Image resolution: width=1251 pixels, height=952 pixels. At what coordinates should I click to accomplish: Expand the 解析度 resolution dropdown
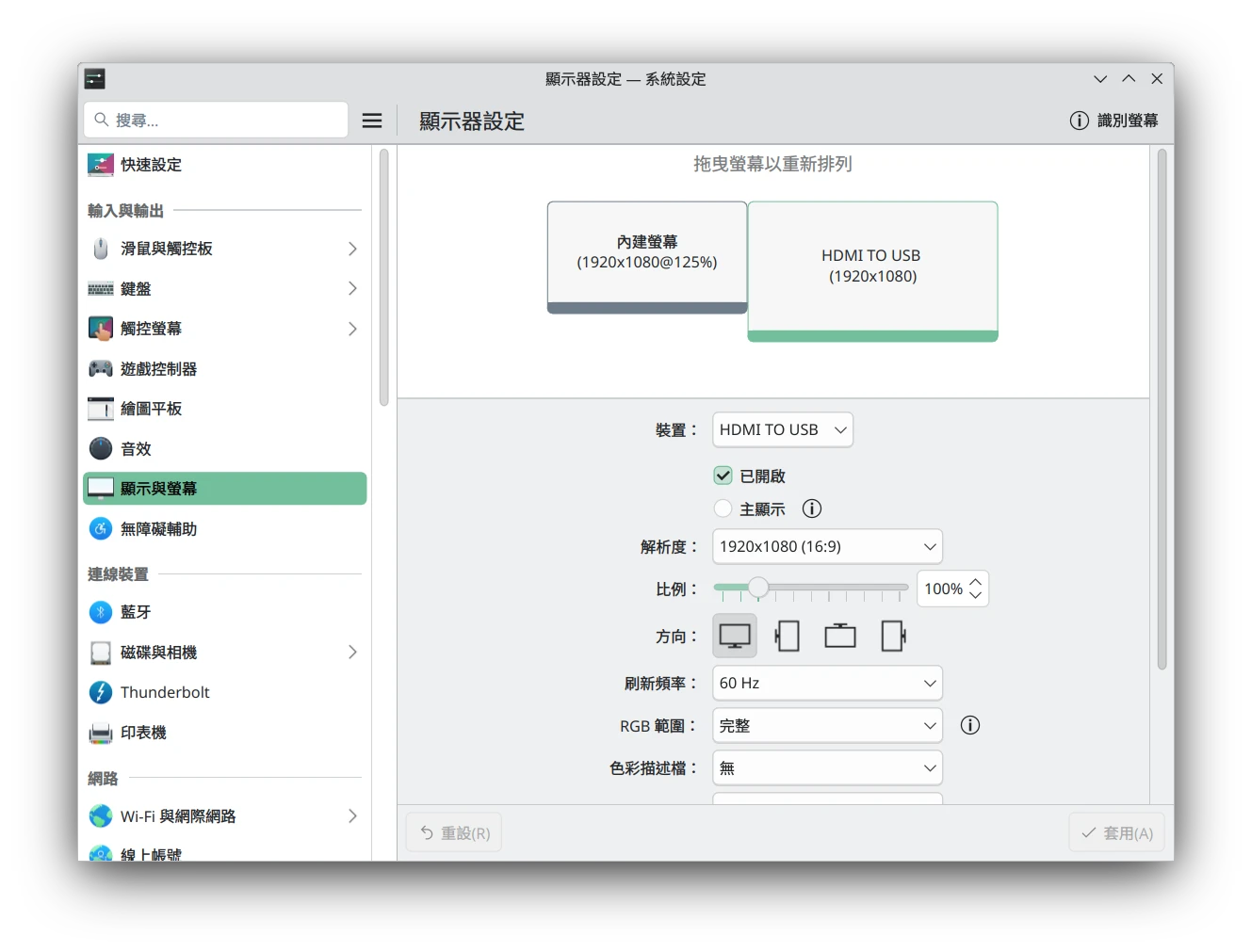827,546
